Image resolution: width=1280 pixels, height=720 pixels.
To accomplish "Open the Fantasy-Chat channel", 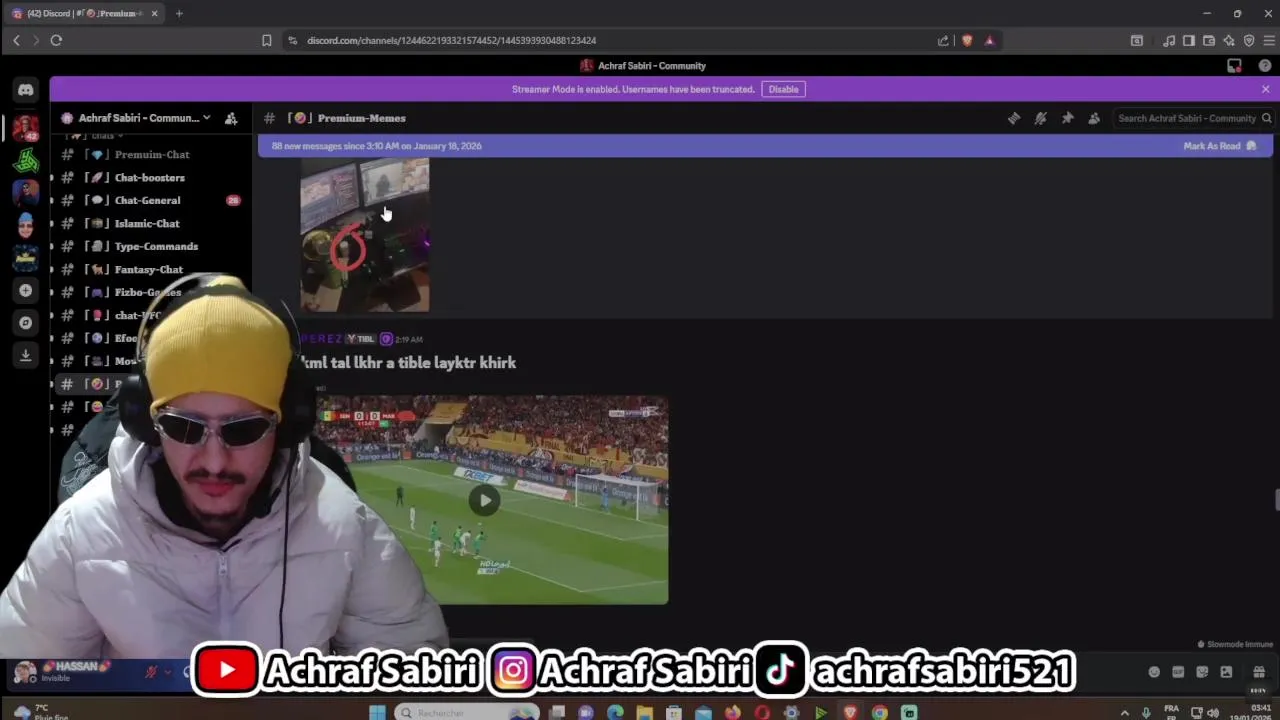I will click(x=149, y=270).
